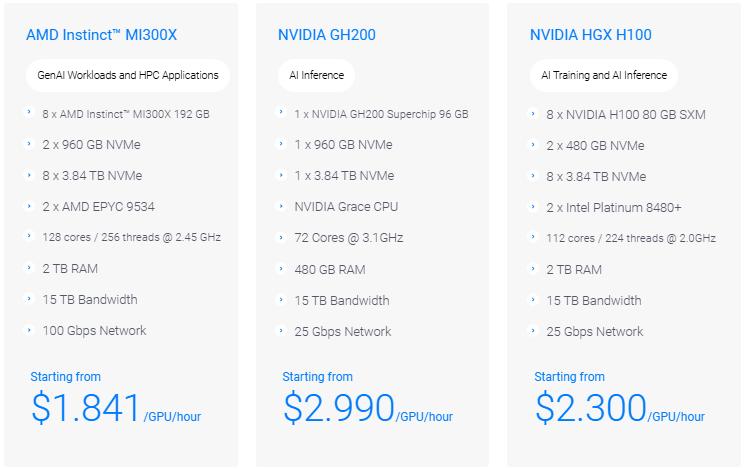Click the $2.300 per GPU/hour price
The image size is (744, 469).
tap(591, 408)
